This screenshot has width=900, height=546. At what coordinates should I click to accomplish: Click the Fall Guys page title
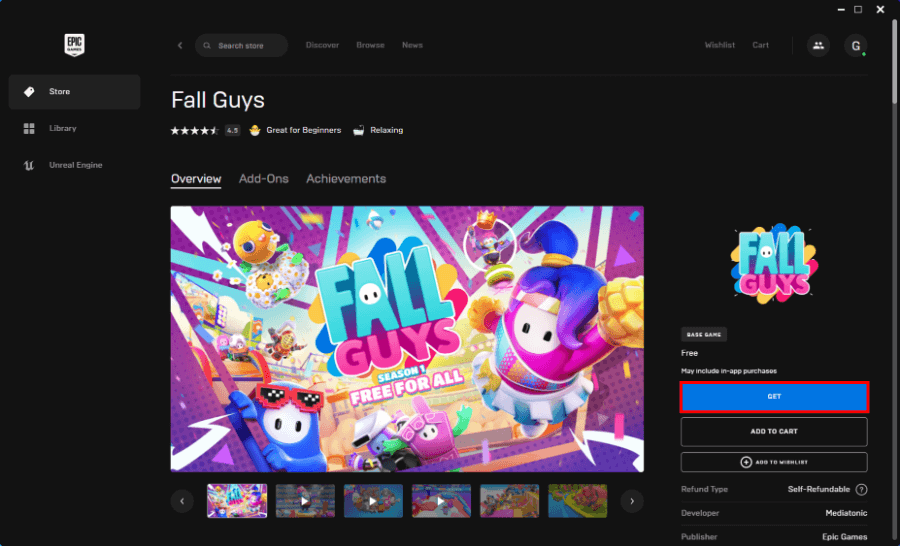[218, 100]
